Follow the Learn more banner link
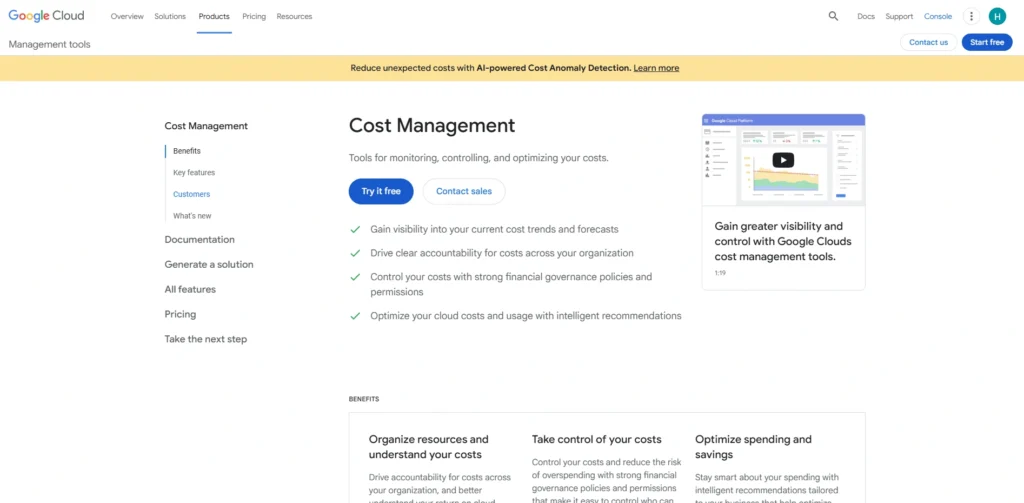 [x=656, y=68]
